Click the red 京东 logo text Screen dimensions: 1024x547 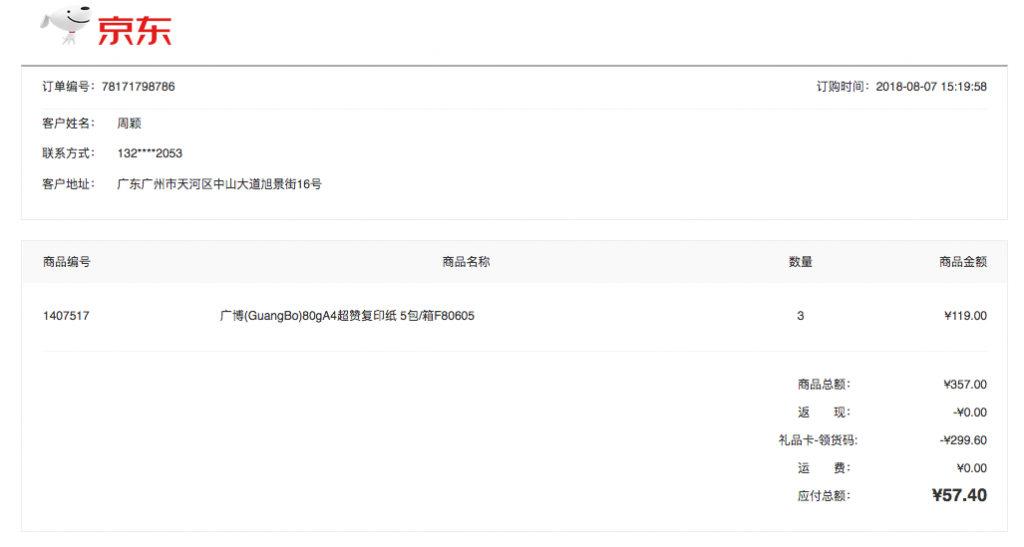[134, 30]
